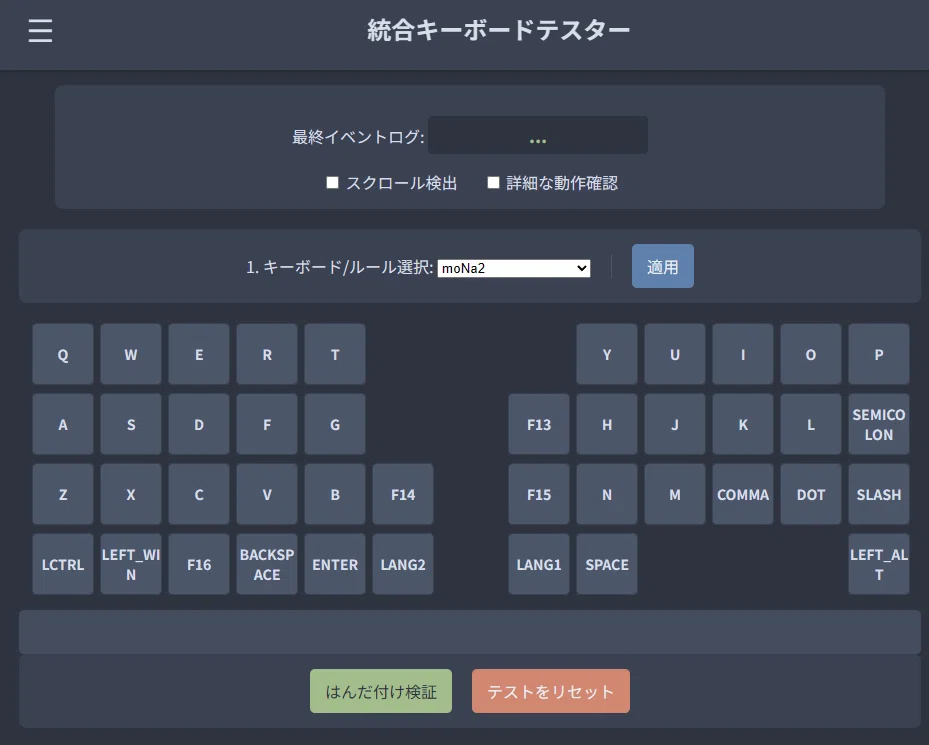Click the 最終イベントログ display field

coord(538,135)
